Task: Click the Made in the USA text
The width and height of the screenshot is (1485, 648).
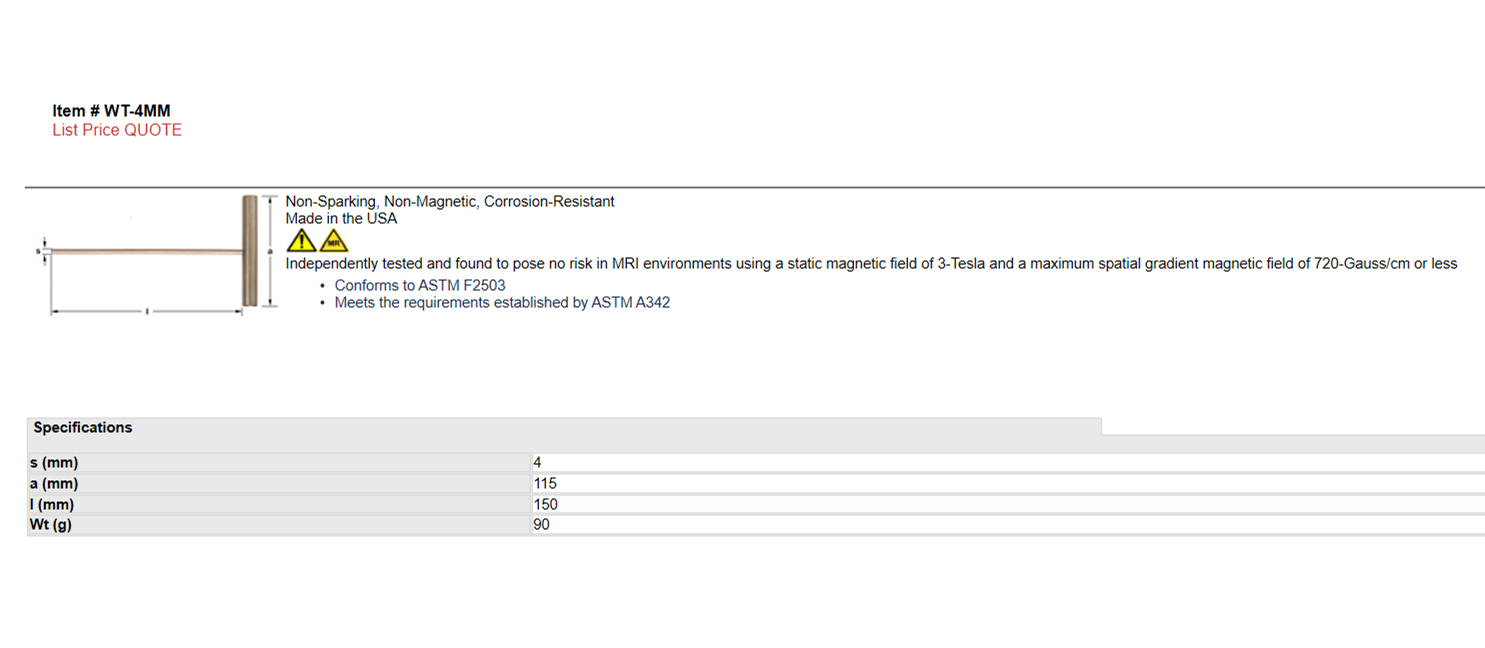Action: click(341, 219)
